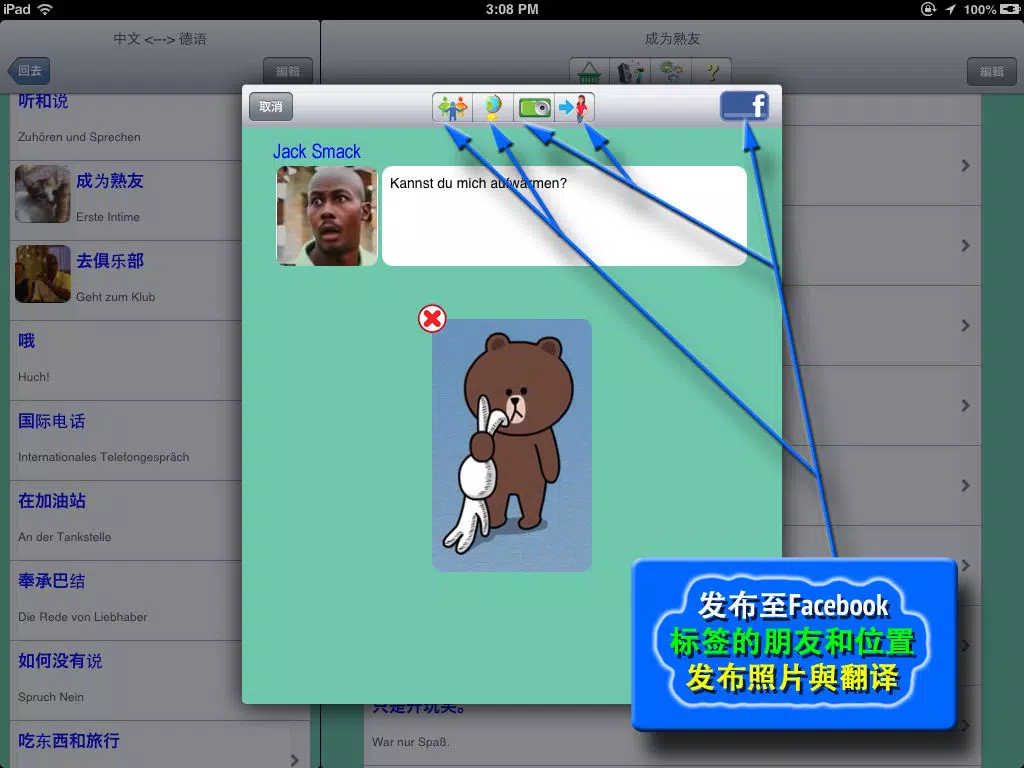Image resolution: width=1024 pixels, height=768 pixels.
Task: Tap the battery indicator in status bar
Action: (1010, 9)
